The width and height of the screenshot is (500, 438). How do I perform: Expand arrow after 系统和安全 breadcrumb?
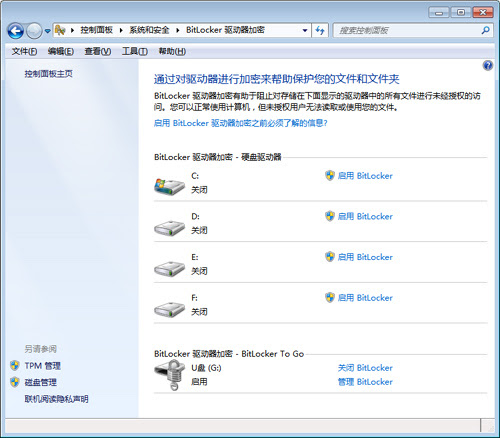[178, 30]
